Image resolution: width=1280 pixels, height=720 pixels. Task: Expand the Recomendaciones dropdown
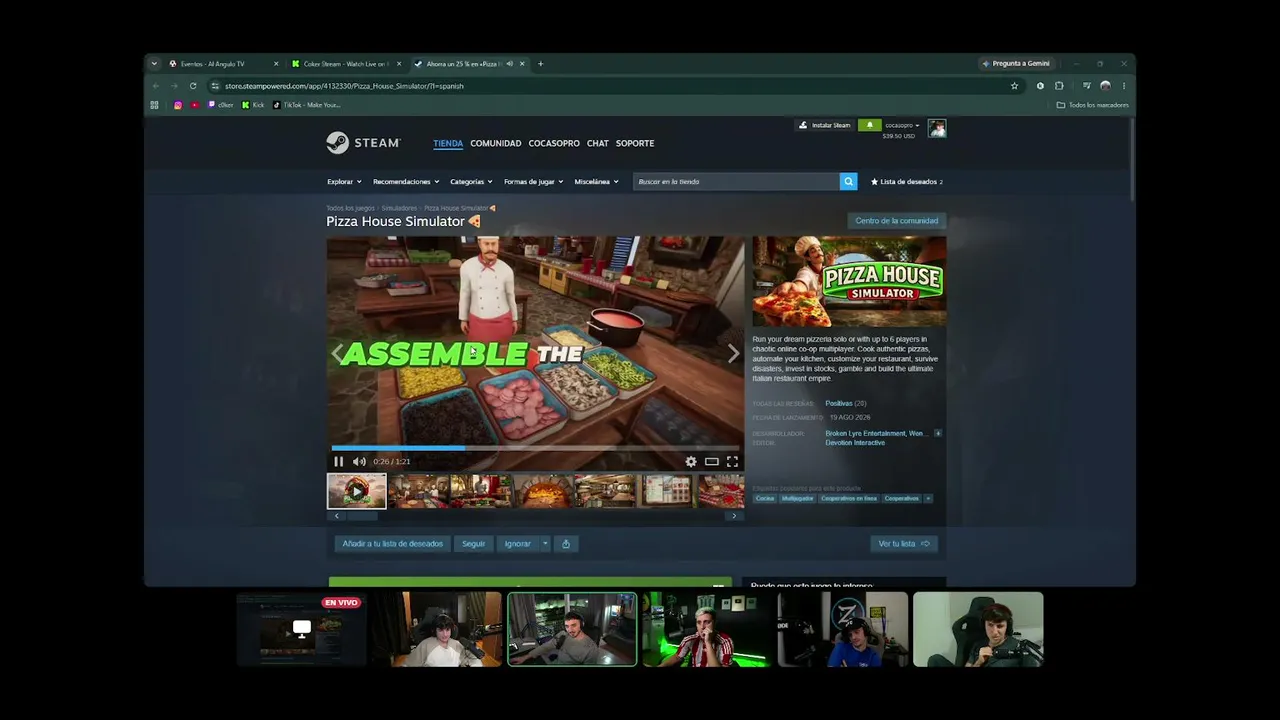coord(404,182)
